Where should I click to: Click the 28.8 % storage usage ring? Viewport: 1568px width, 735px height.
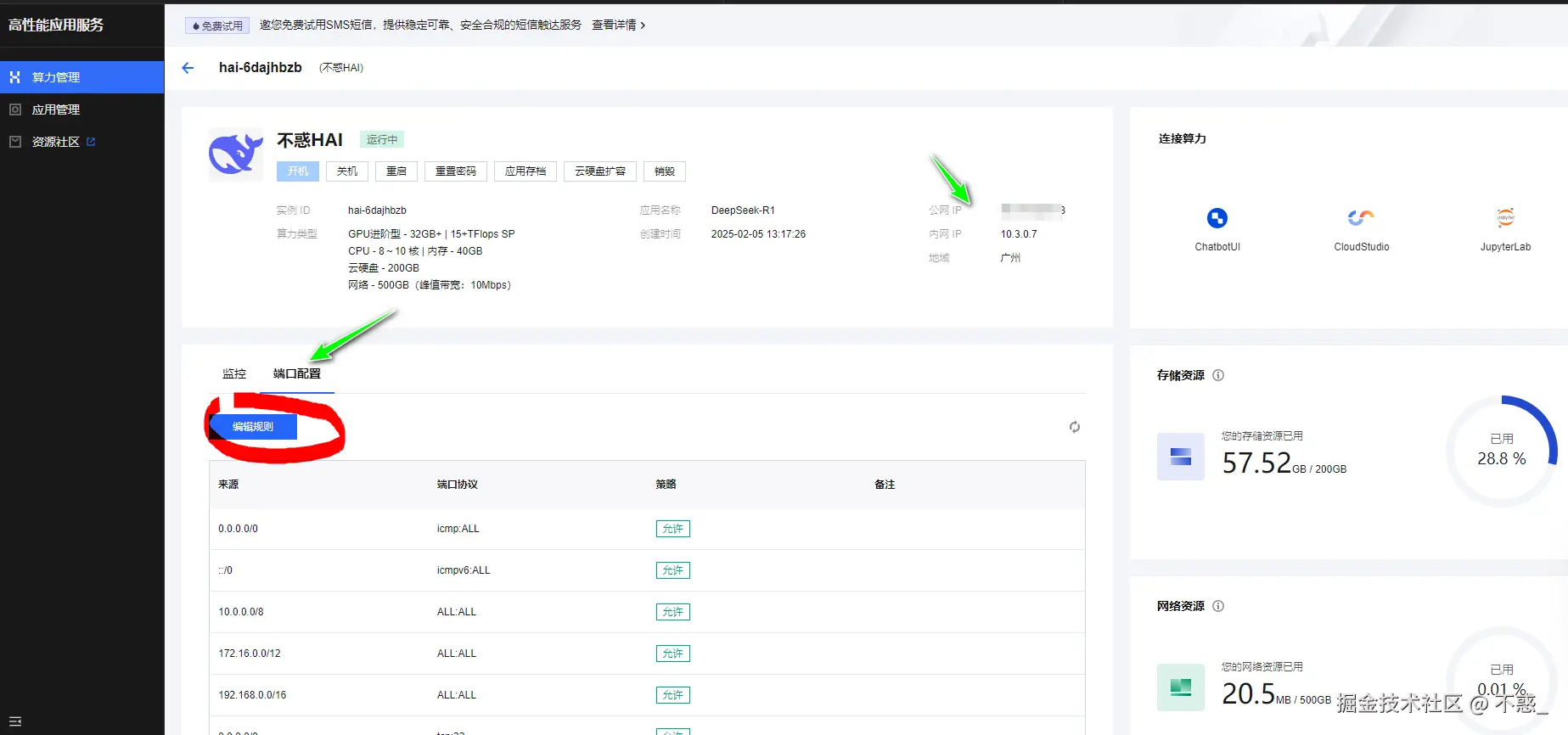1502,451
